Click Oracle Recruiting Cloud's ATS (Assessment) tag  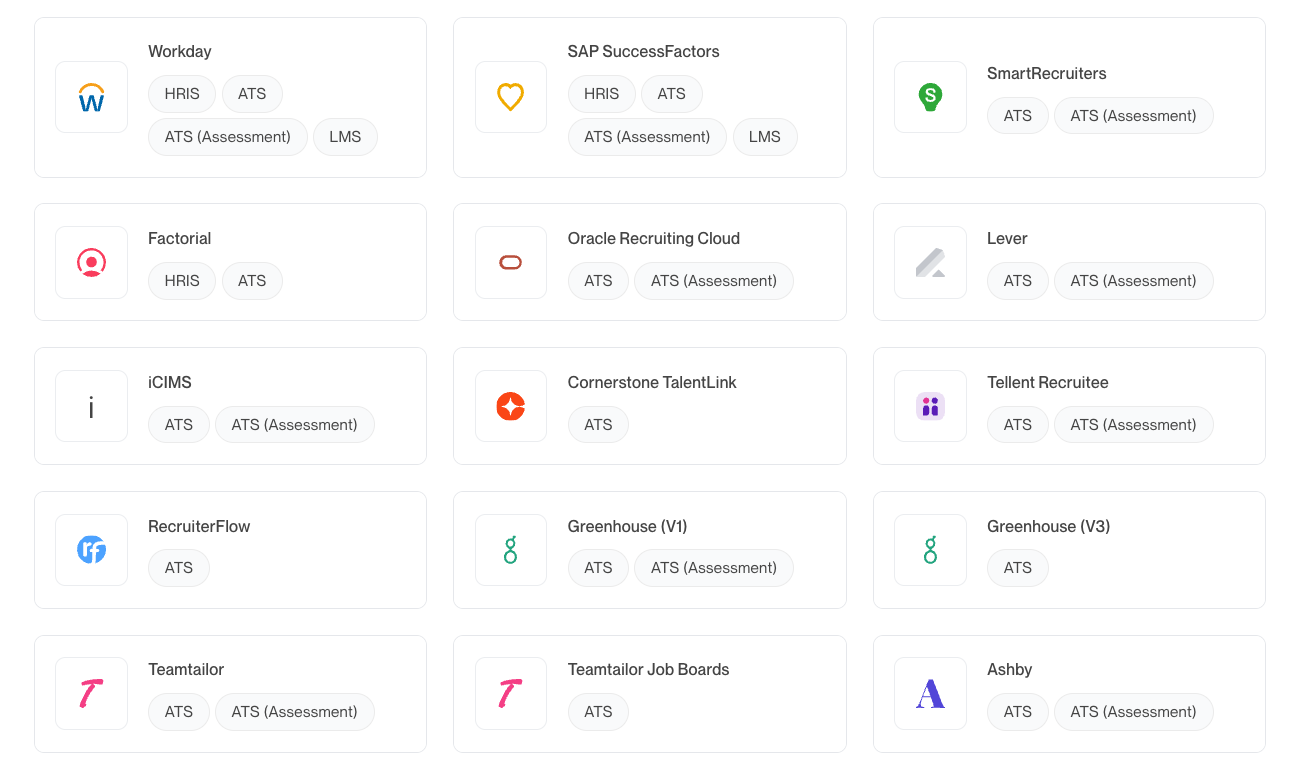point(714,281)
